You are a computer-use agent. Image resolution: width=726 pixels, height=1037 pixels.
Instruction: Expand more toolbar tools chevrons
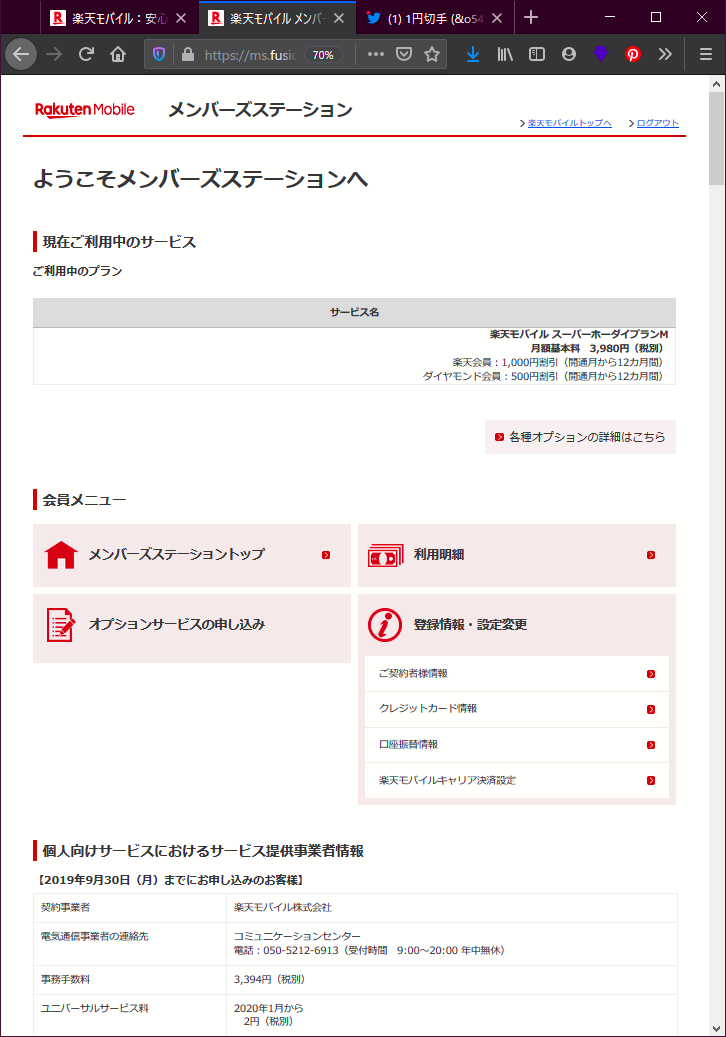(x=665, y=54)
